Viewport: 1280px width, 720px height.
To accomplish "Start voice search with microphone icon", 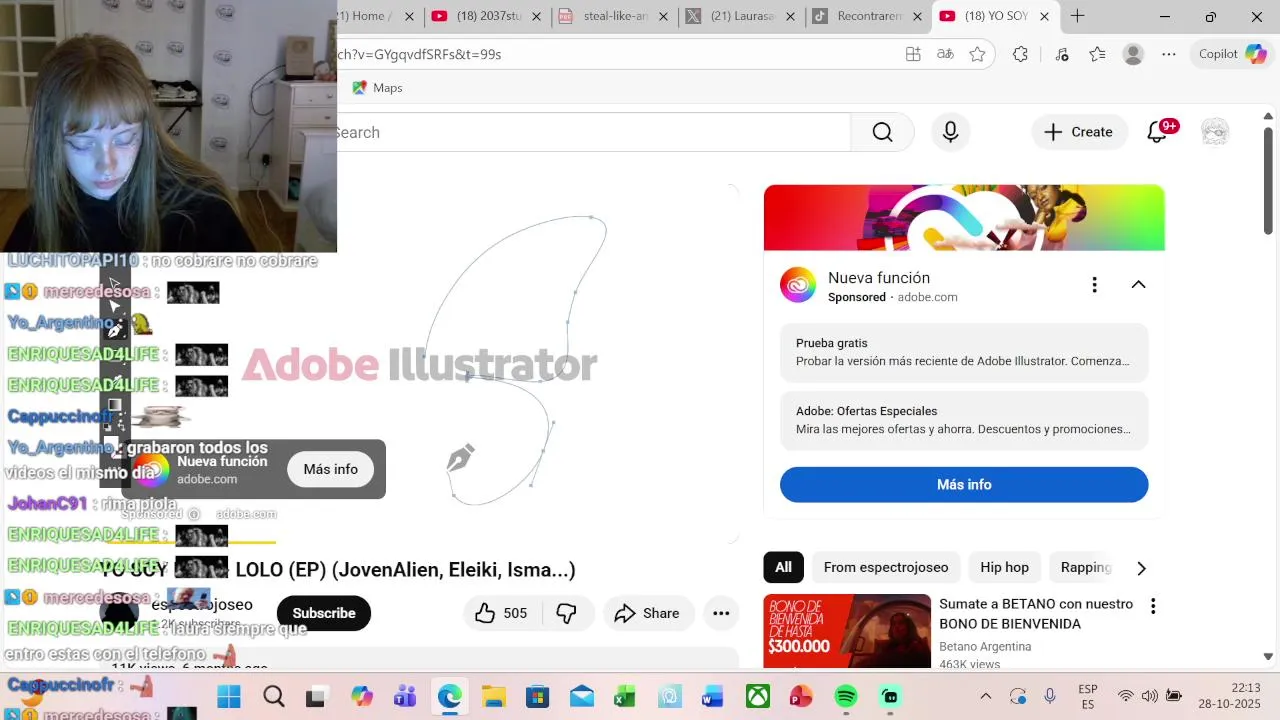I will (x=950, y=132).
